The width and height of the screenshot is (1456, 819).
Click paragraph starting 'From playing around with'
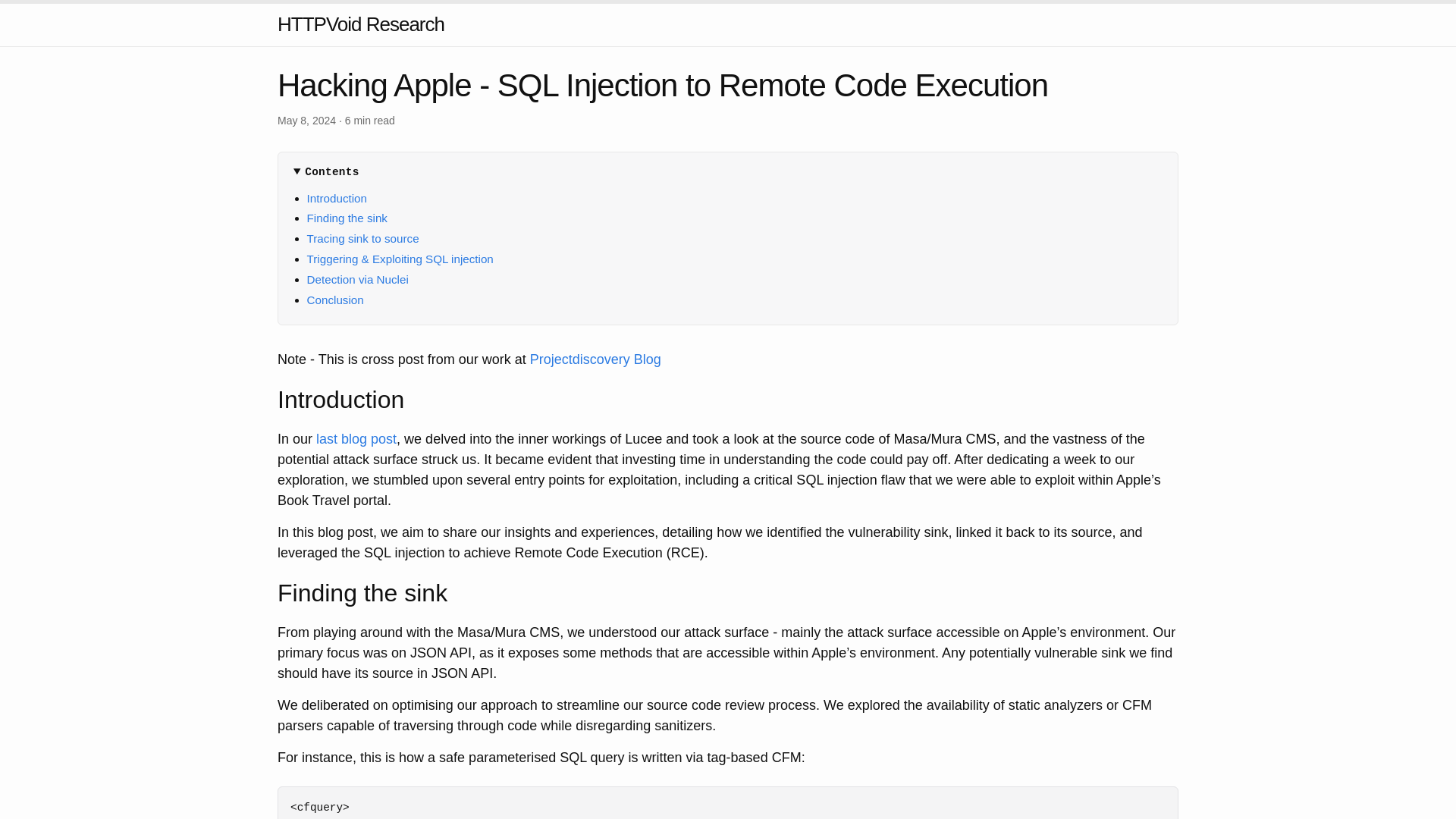click(726, 653)
